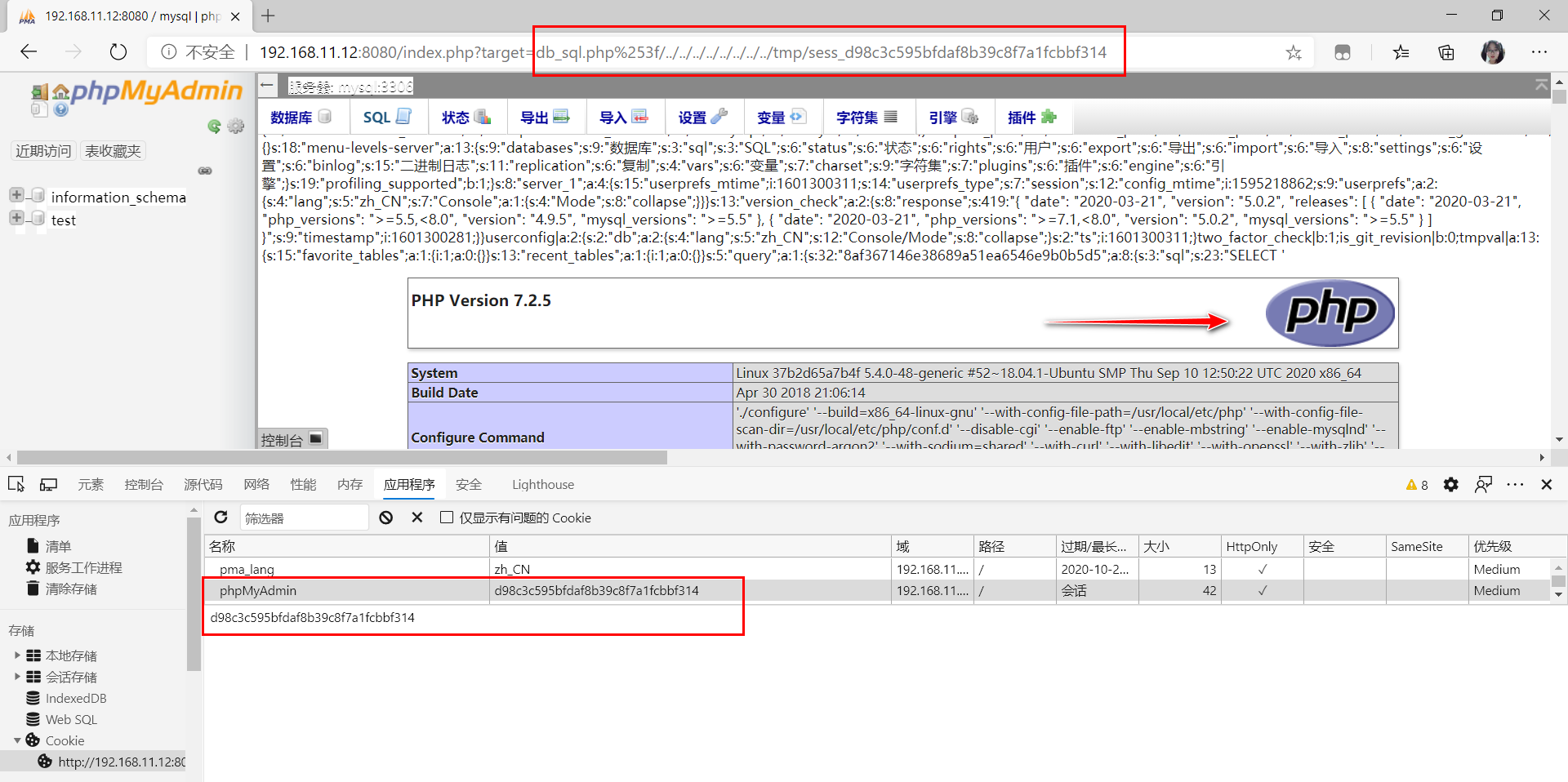Expand session storage in DevTools sidebar
Image resolution: width=1568 pixels, height=782 pixels.
coord(17,676)
